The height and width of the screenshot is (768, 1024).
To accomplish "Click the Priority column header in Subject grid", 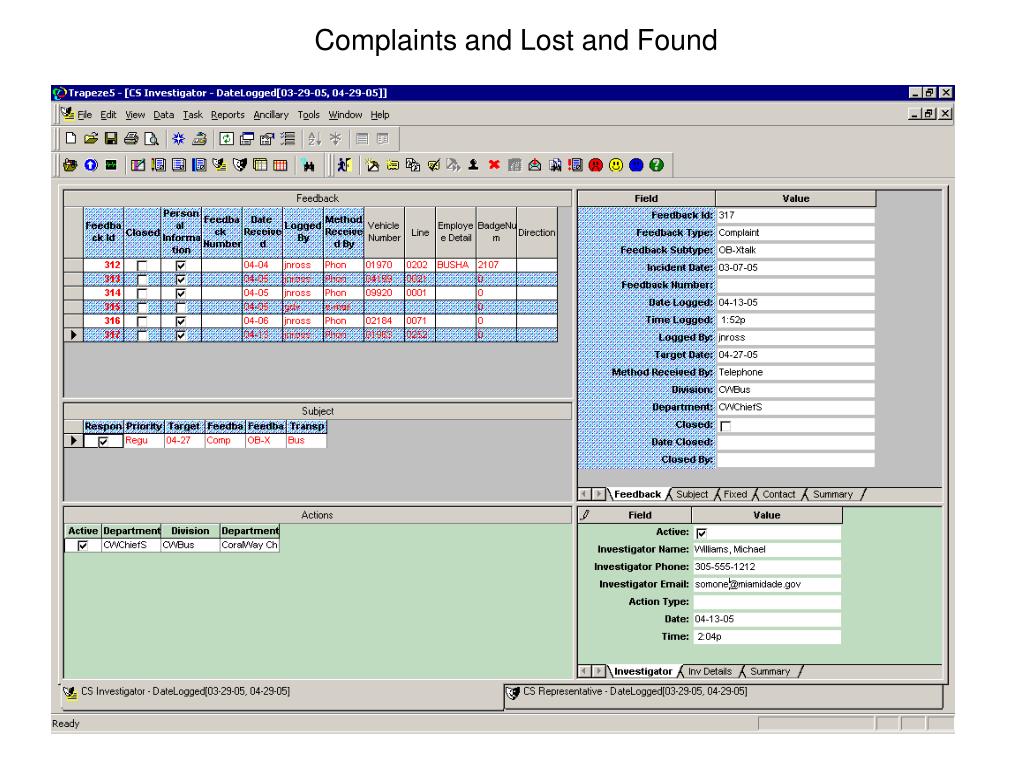I will coord(144,426).
